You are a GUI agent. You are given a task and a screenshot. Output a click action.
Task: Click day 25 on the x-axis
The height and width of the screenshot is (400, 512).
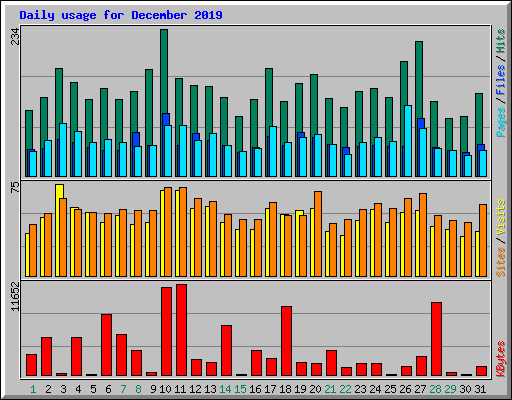coord(390,389)
